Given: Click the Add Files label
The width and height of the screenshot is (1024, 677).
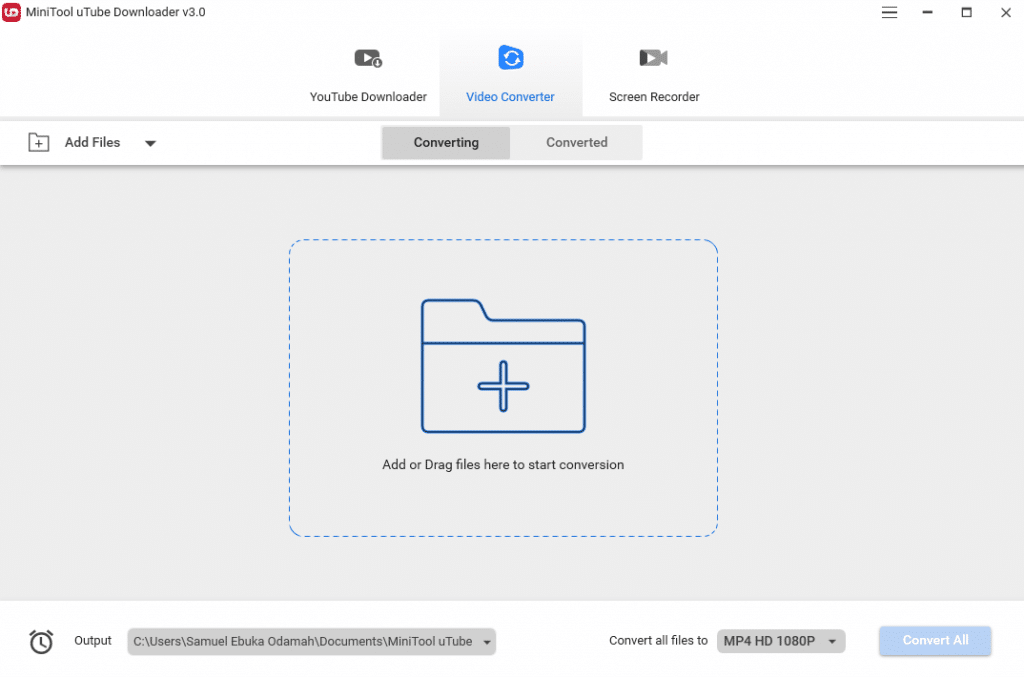Looking at the screenshot, I should (92, 142).
